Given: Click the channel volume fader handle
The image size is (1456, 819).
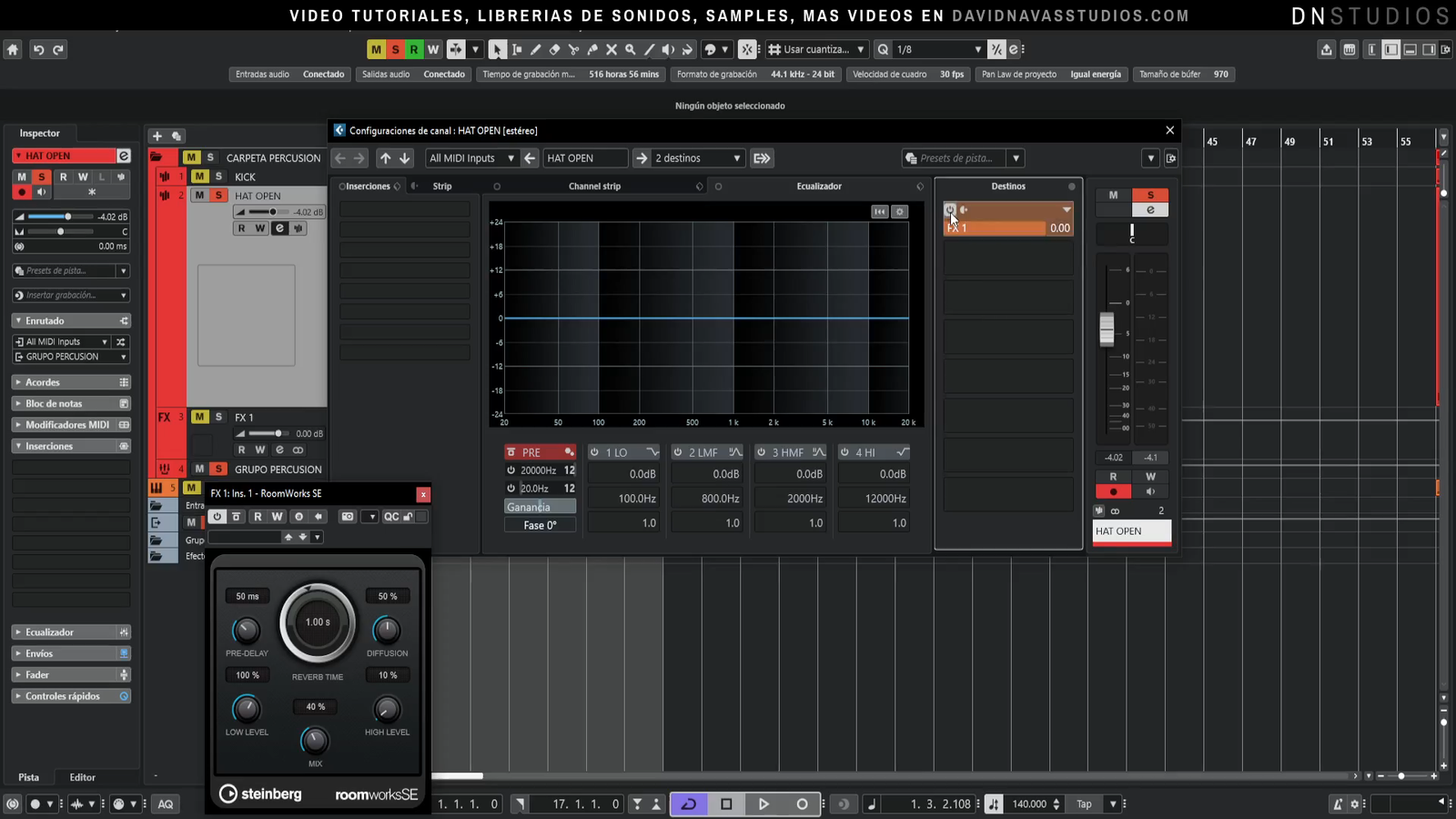Looking at the screenshot, I should 1107,329.
